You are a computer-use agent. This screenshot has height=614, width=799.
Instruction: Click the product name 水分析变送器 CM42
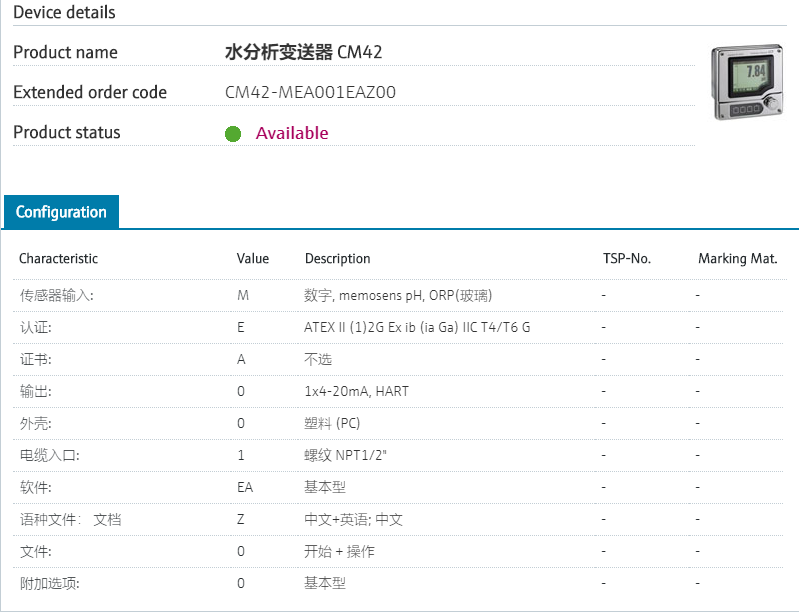click(x=303, y=52)
